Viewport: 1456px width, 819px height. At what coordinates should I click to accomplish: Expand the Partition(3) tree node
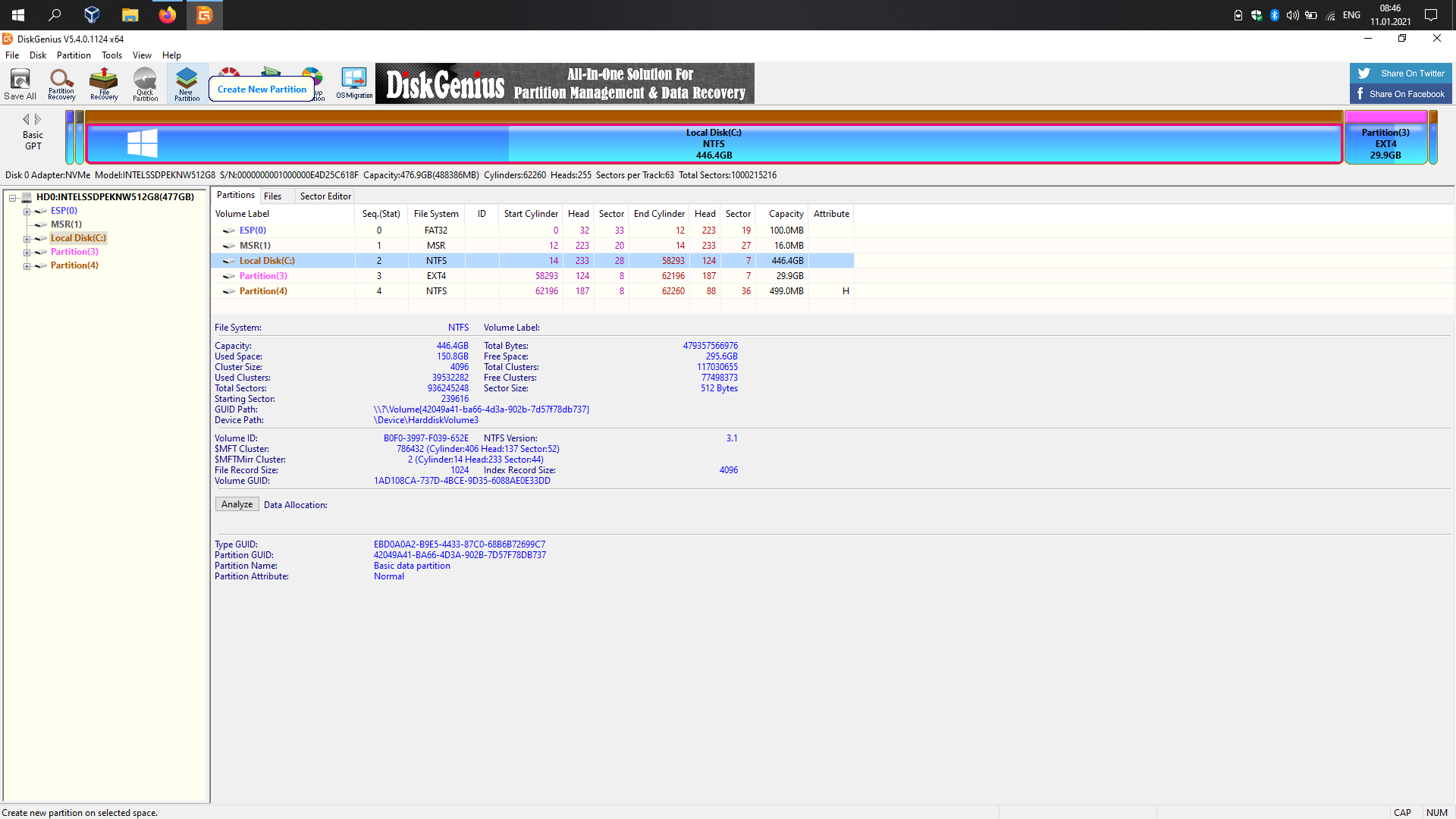27,253
